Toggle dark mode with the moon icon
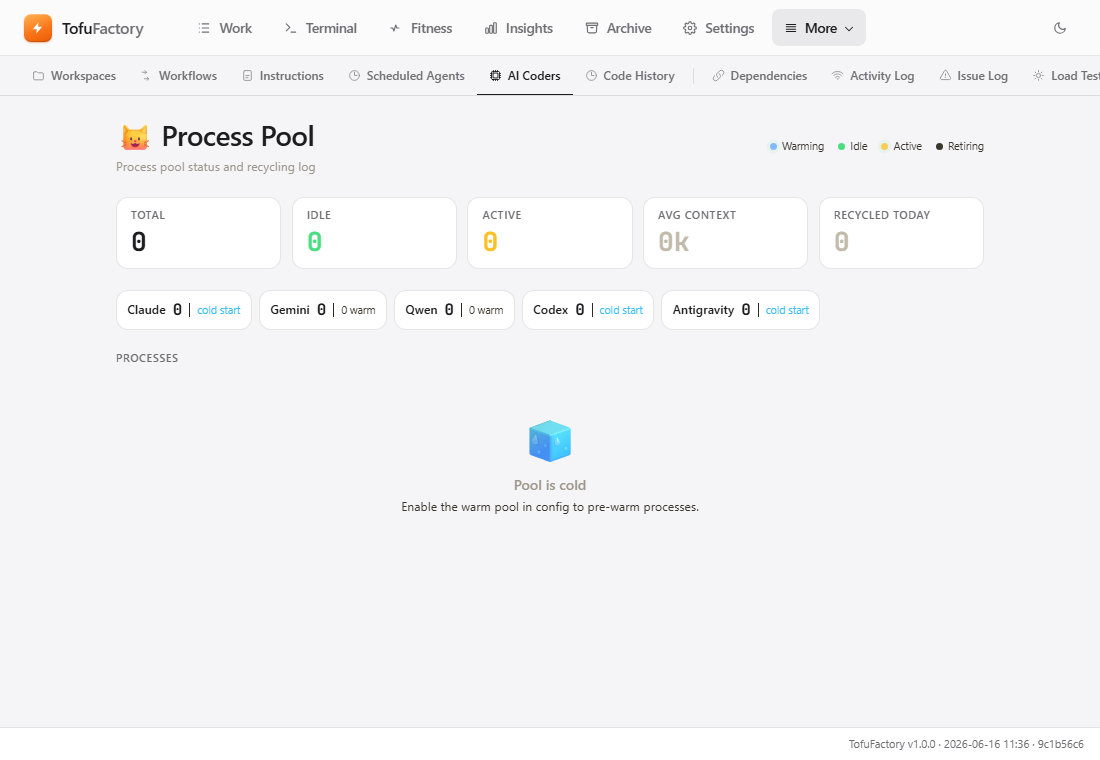 (x=1060, y=28)
